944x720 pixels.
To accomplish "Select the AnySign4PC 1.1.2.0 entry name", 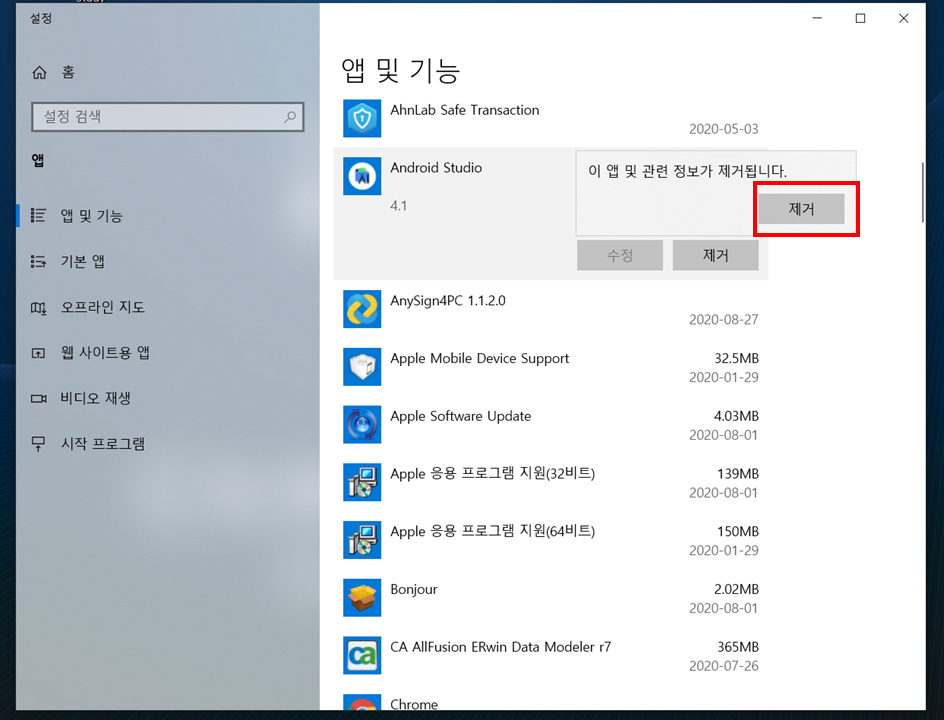I will click(448, 301).
